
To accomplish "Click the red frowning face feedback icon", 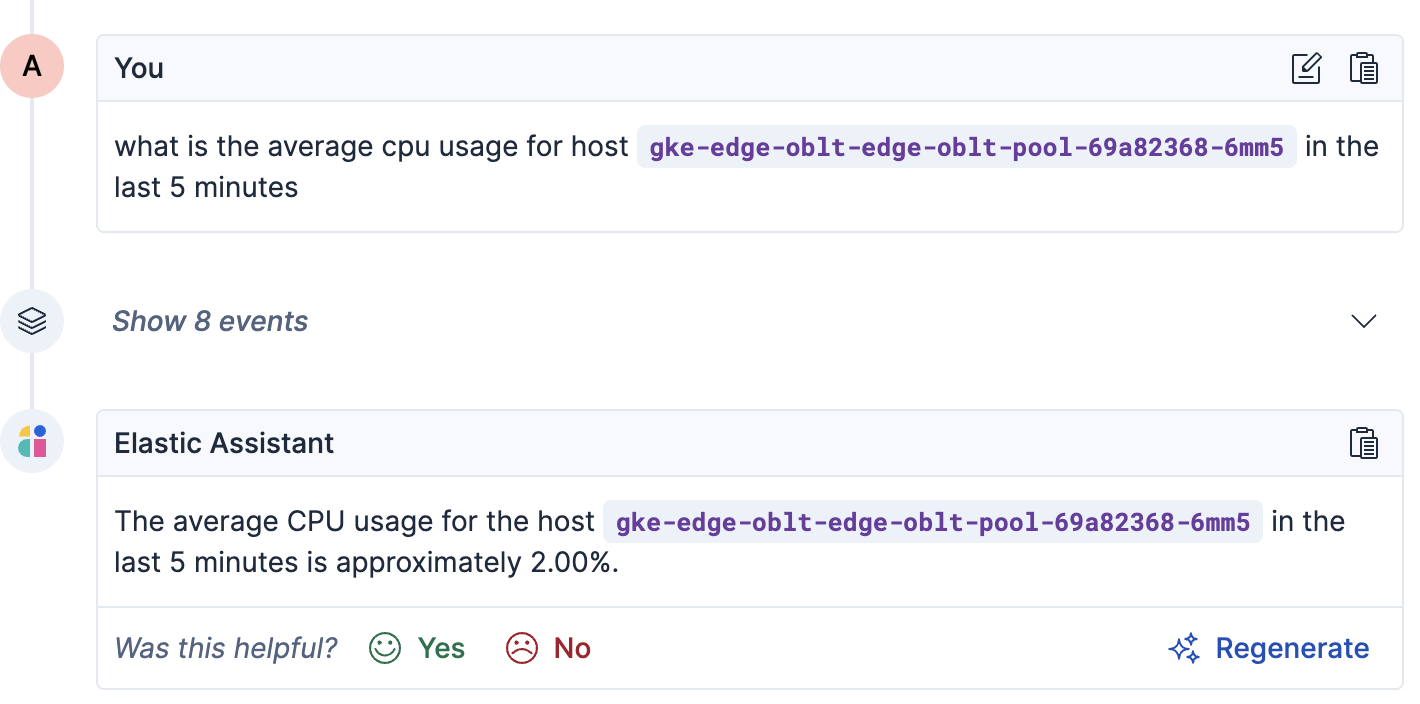I will point(521,648).
